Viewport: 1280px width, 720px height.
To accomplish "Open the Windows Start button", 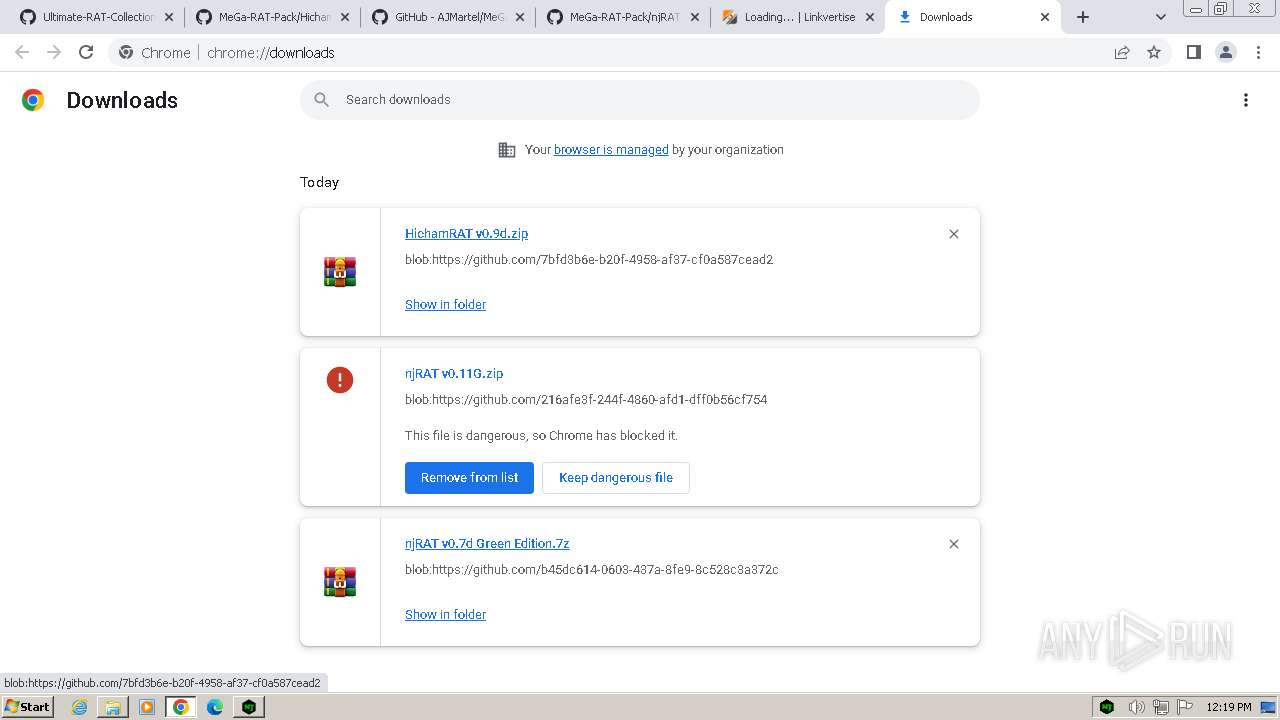I will coord(27,706).
